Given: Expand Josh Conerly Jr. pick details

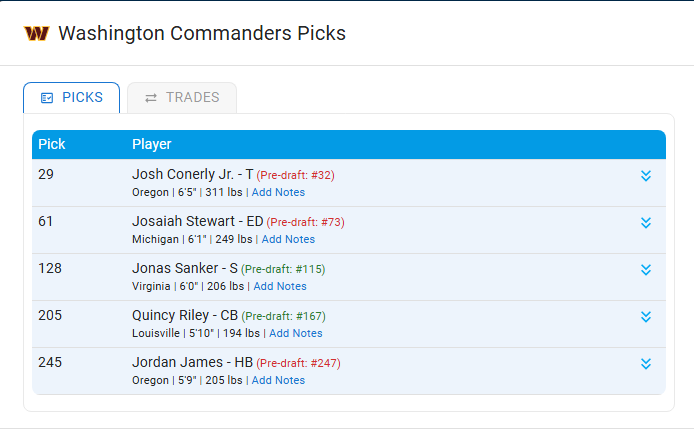Looking at the screenshot, I should [646, 176].
